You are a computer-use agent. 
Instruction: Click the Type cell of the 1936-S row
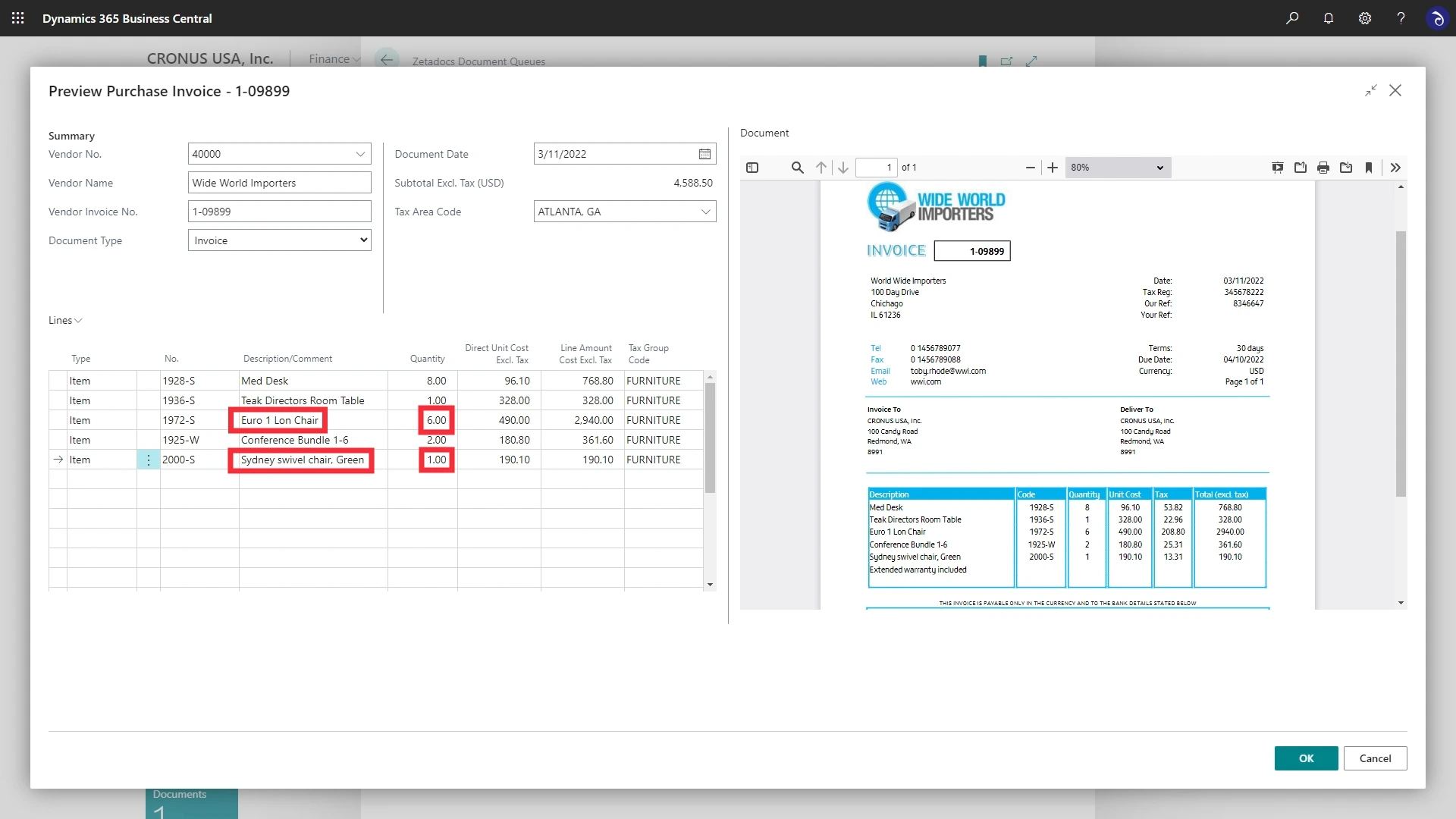(102, 400)
